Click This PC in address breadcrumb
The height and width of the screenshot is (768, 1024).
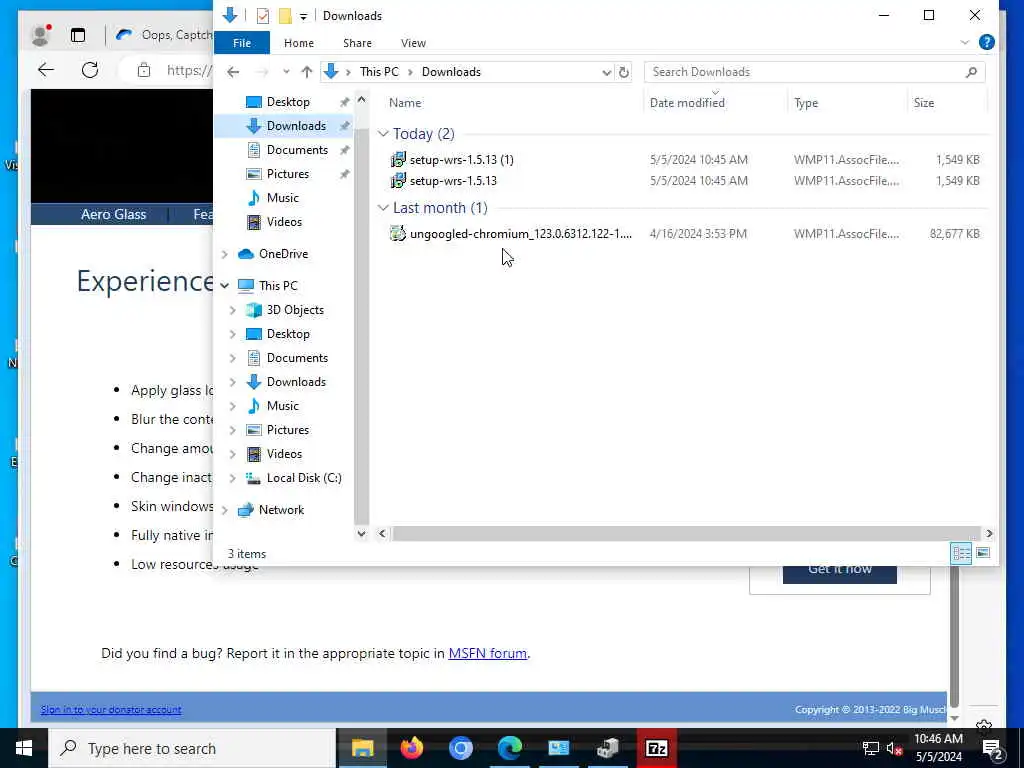pos(379,72)
